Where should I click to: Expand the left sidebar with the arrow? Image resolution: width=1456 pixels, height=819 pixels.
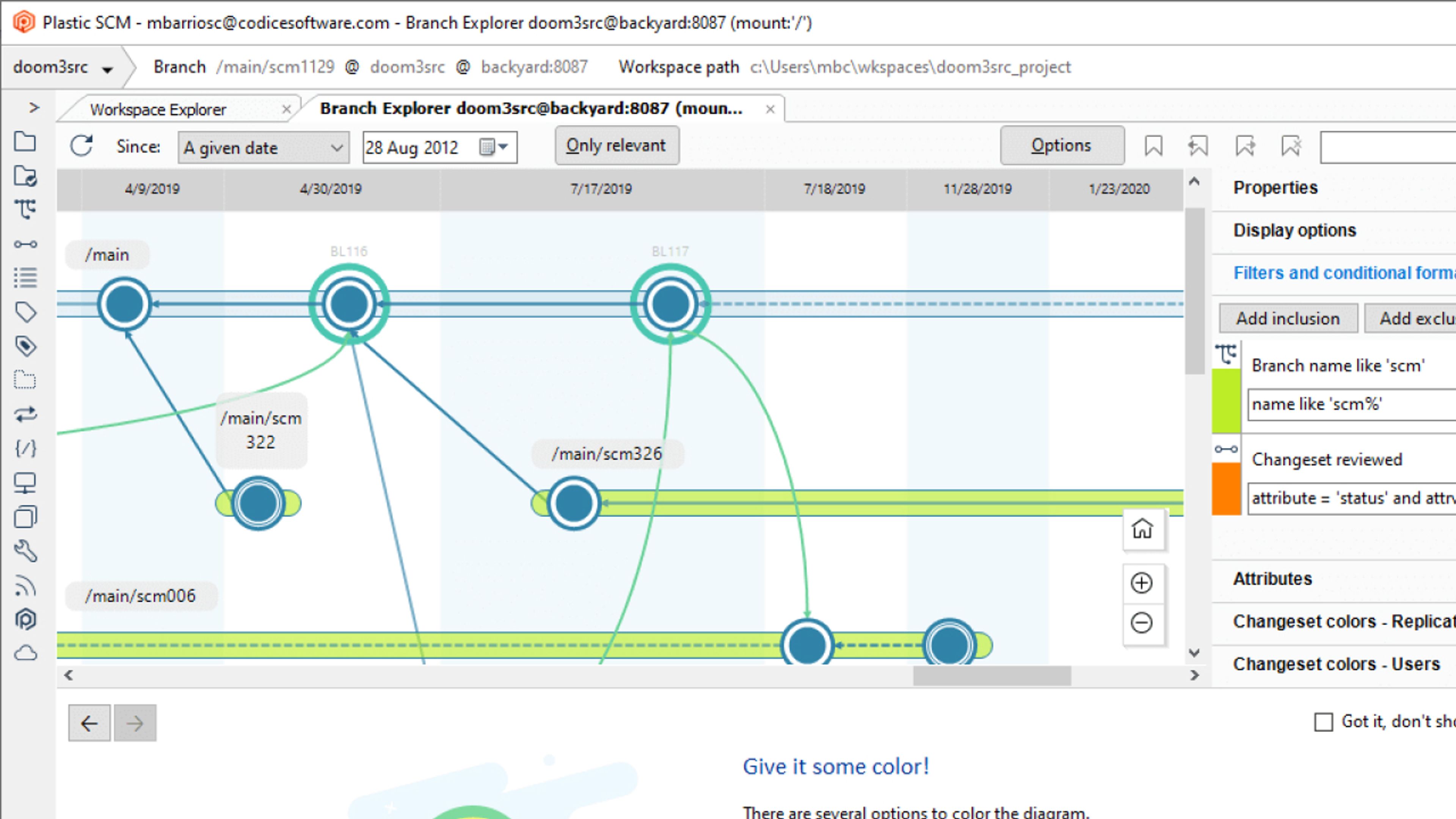point(34,107)
